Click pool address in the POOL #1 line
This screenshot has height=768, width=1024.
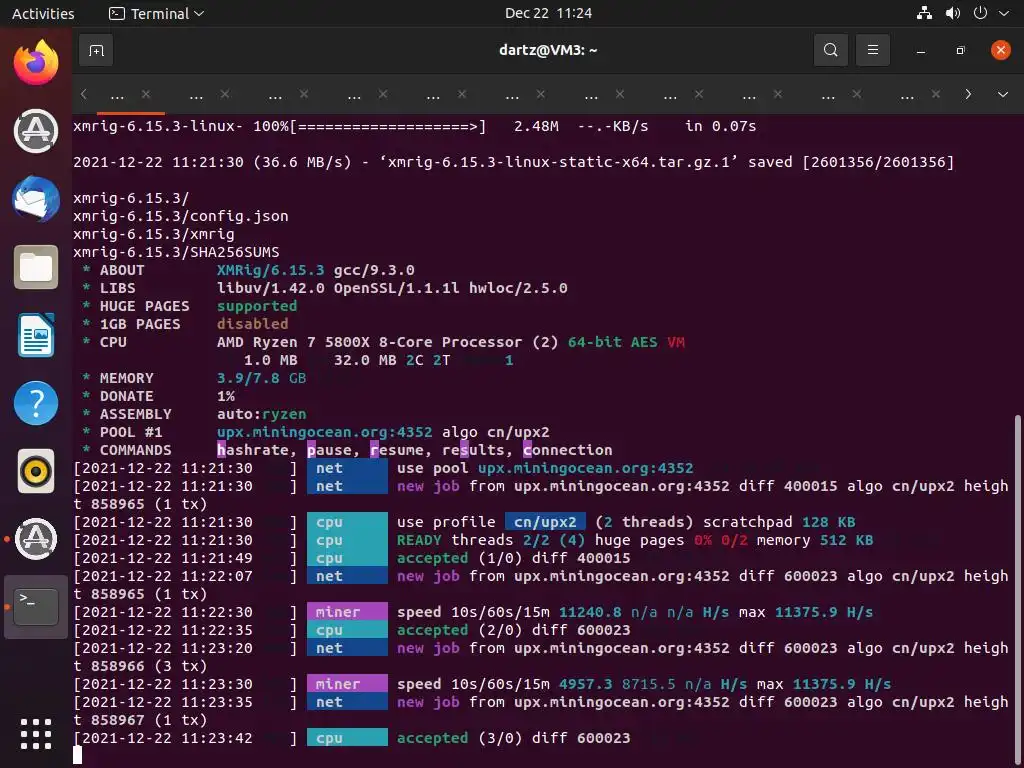click(x=325, y=432)
